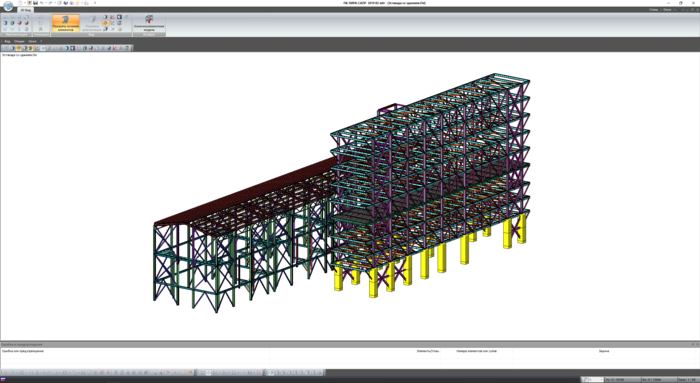Click the elements count field in status bar
This screenshot has height=383, width=700.
(659, 379)
